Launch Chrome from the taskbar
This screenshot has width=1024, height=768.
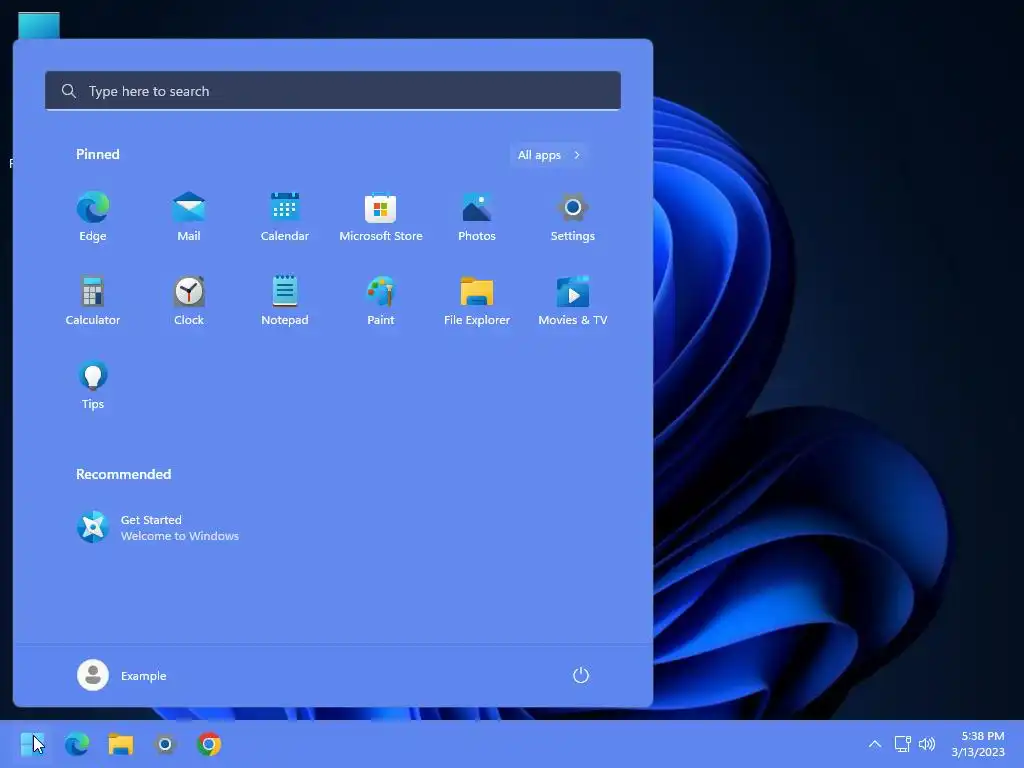209,744
